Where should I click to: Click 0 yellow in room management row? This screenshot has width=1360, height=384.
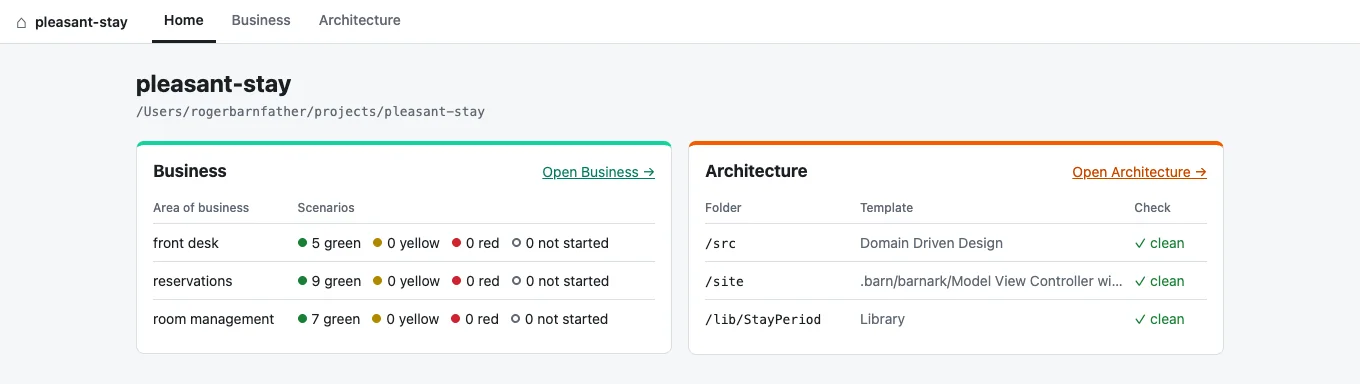click(x=406, y=319)
